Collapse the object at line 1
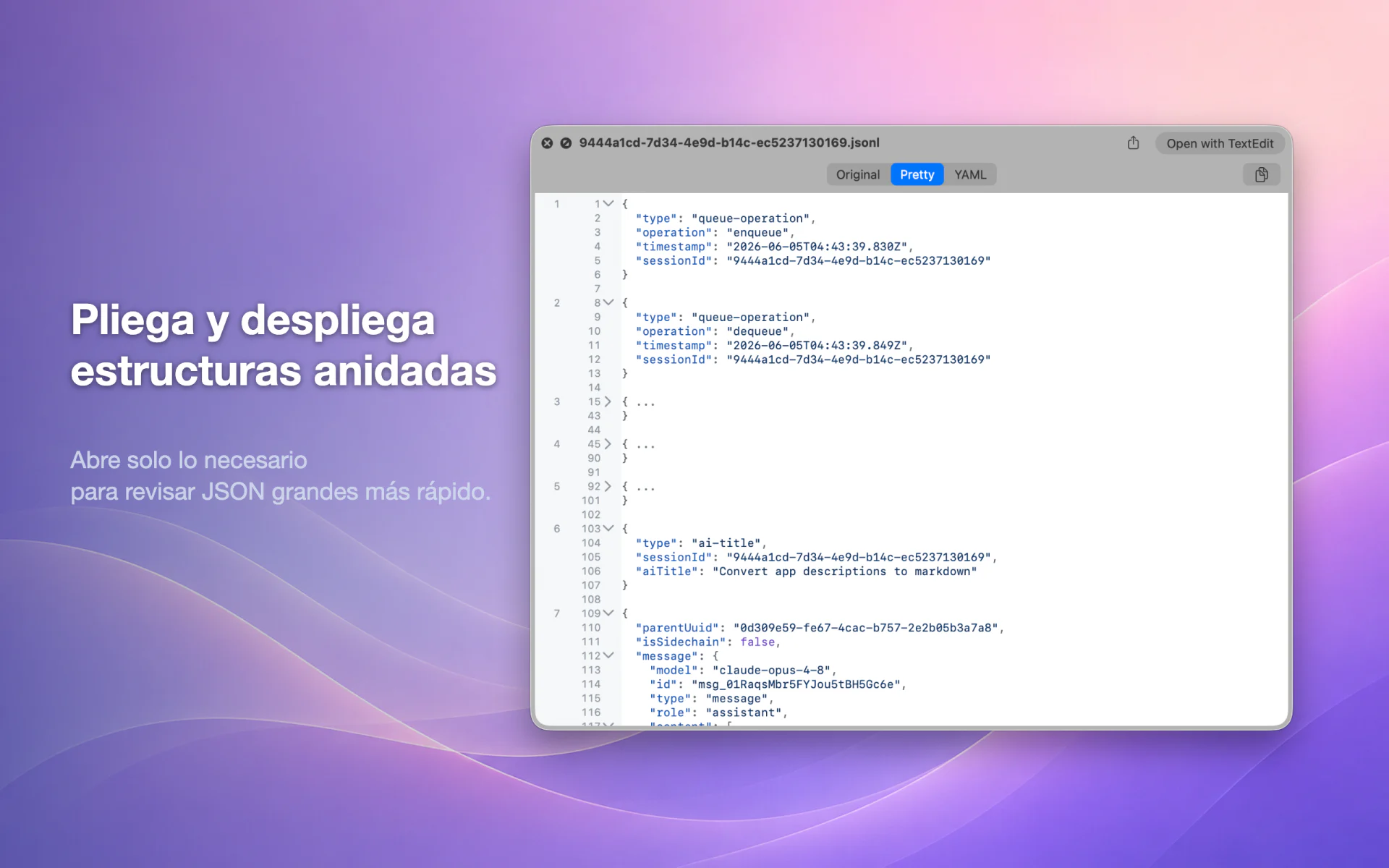This screenshot has height=868, width=1389. tap(608, 204)
